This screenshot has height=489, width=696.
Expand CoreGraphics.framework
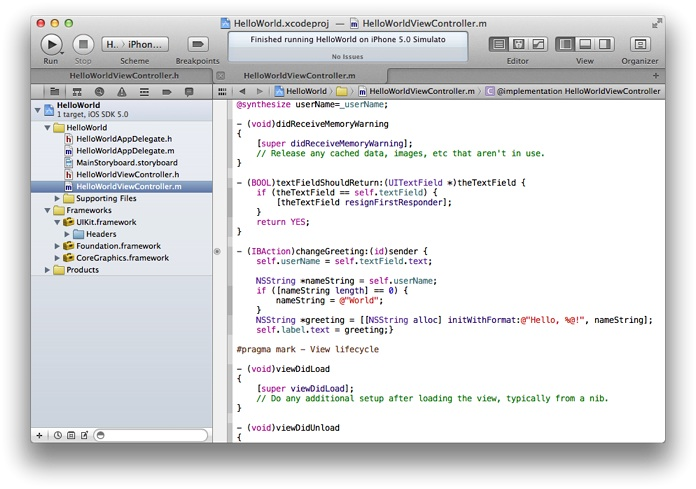(x=57, y=258)
